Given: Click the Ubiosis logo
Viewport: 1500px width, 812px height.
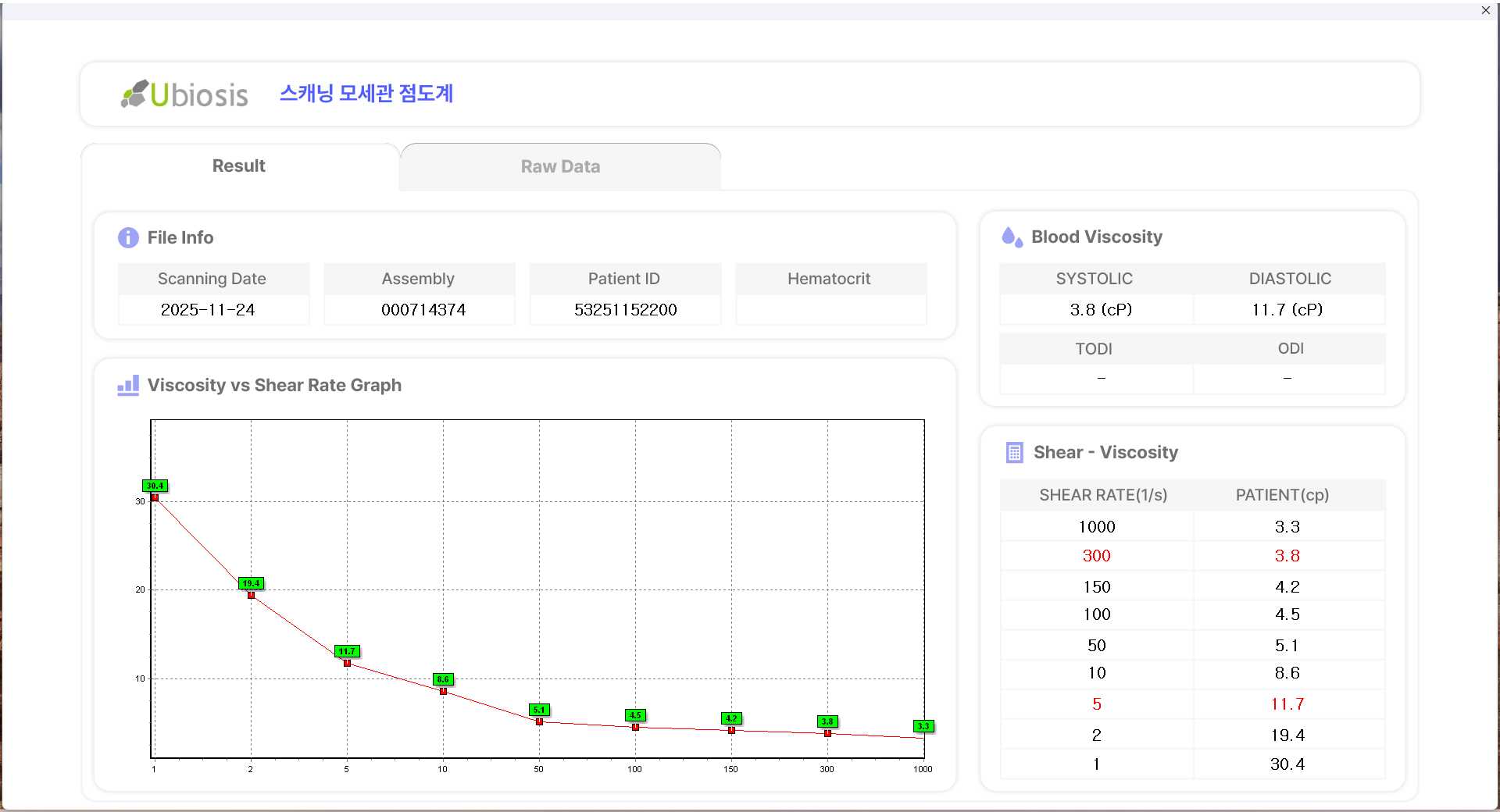Looking at the screenshot, I should pos(184,94).
